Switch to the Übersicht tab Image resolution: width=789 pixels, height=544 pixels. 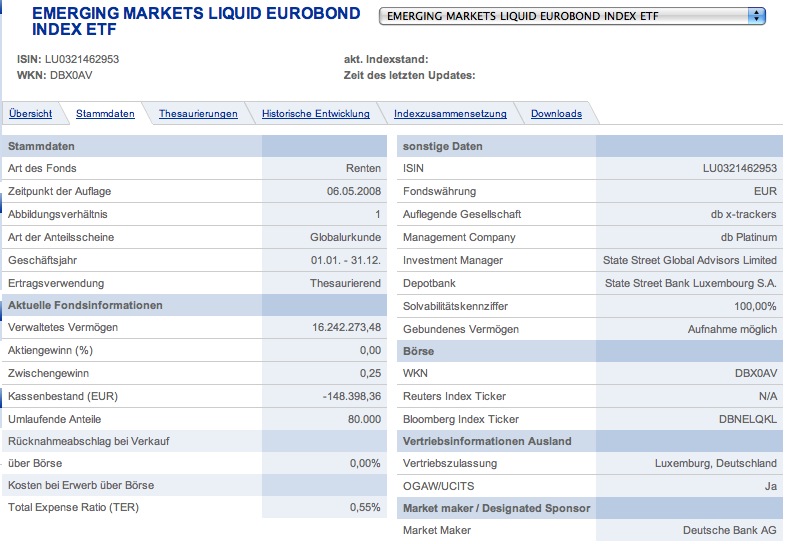click(x=30, y=114)
